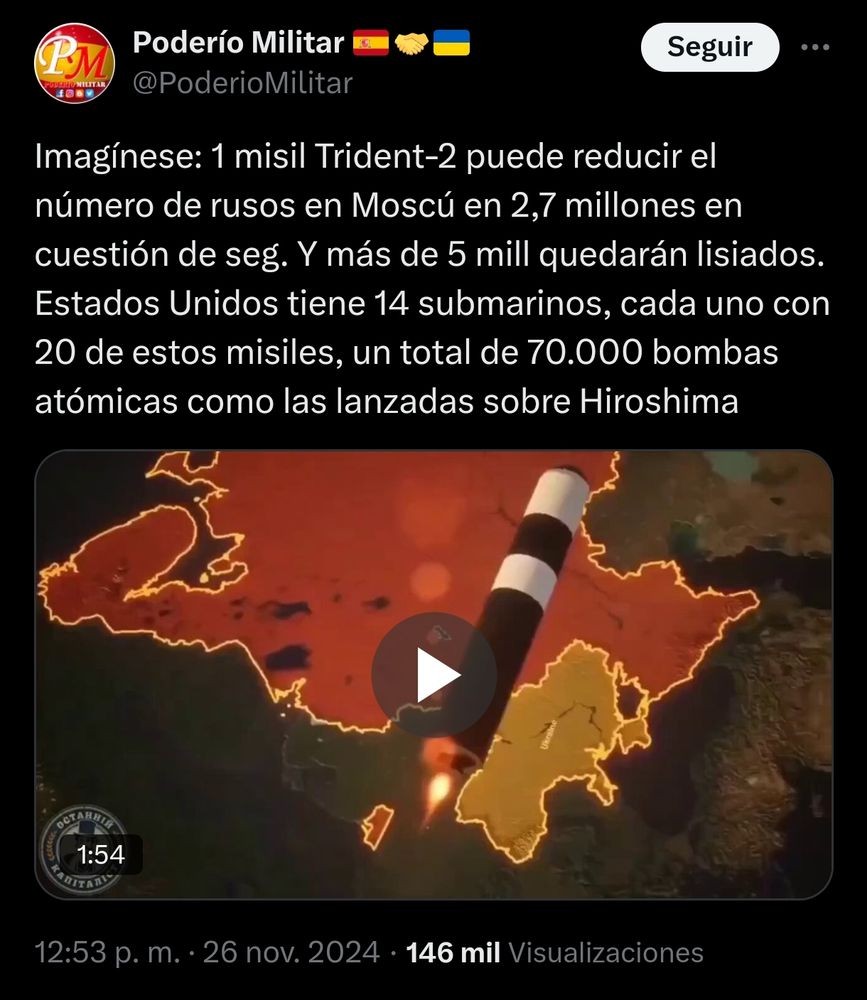Click the Poderío Militar display name
867x1000 pixels.
(239, 43)
